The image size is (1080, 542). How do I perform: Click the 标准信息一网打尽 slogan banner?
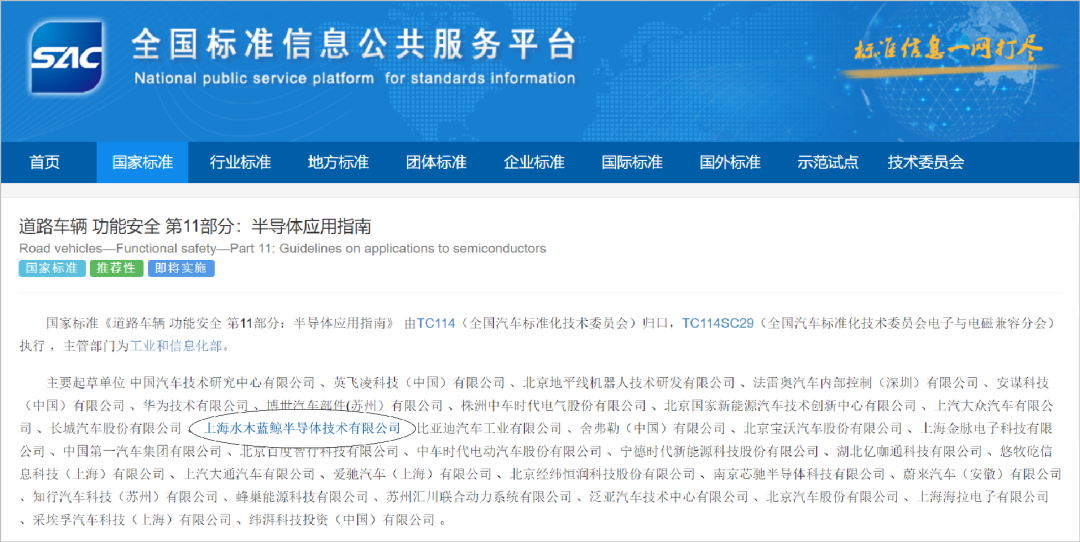[x=948, y=50]
